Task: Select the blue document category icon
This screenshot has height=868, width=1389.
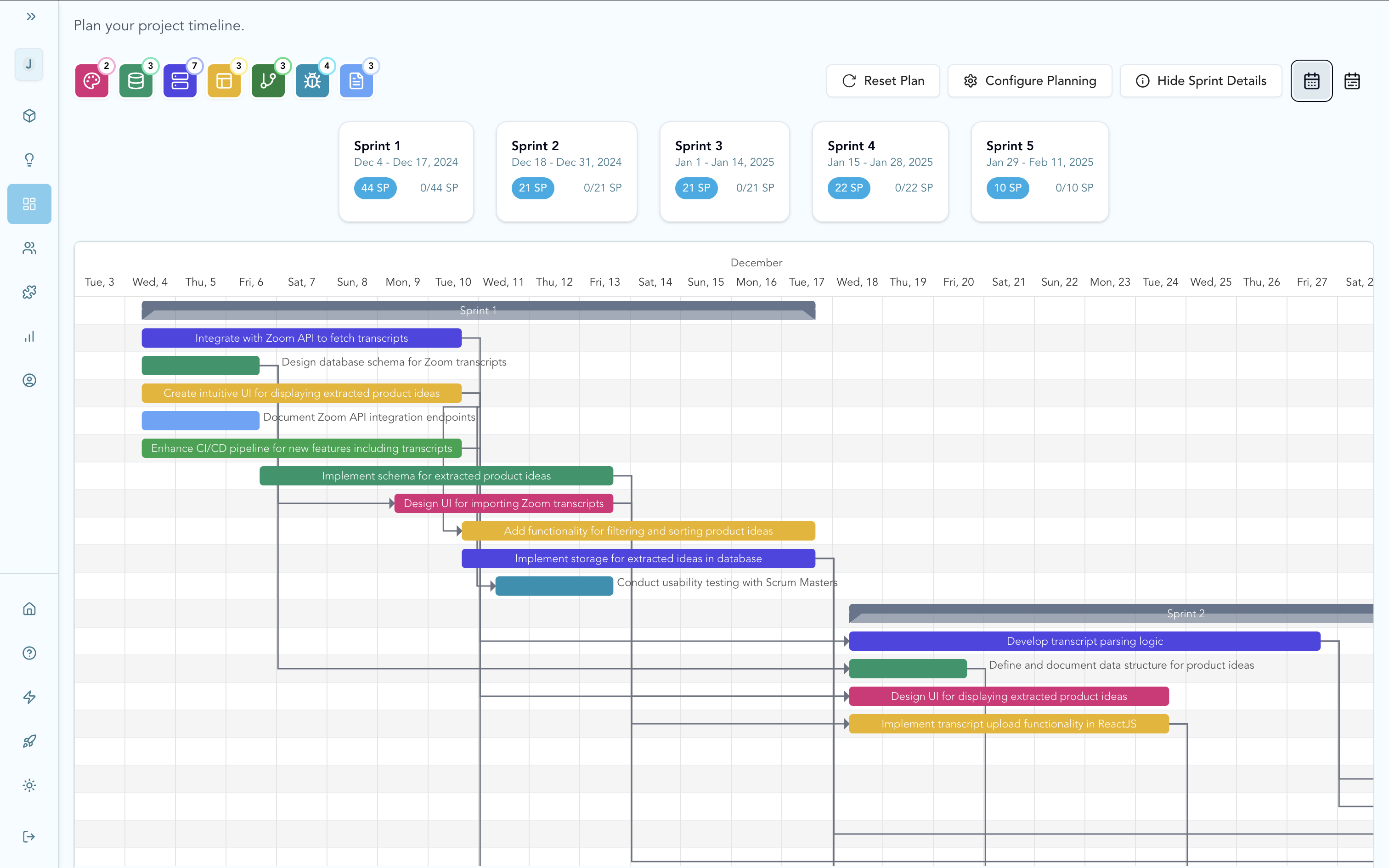Action: (356, 81)
